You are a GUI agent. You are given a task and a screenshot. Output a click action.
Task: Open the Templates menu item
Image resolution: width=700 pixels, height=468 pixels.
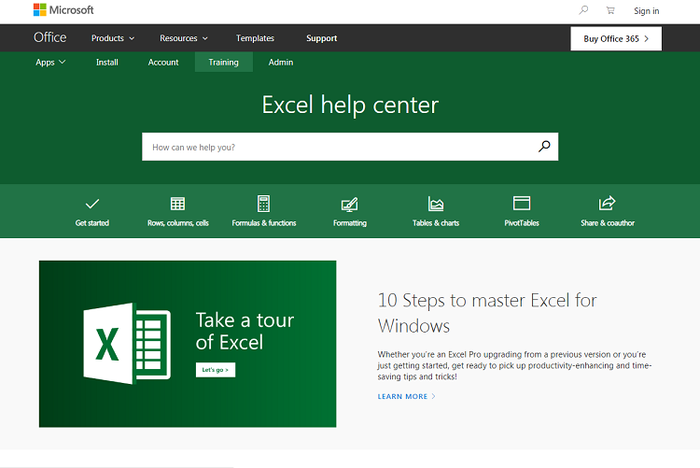255,38
